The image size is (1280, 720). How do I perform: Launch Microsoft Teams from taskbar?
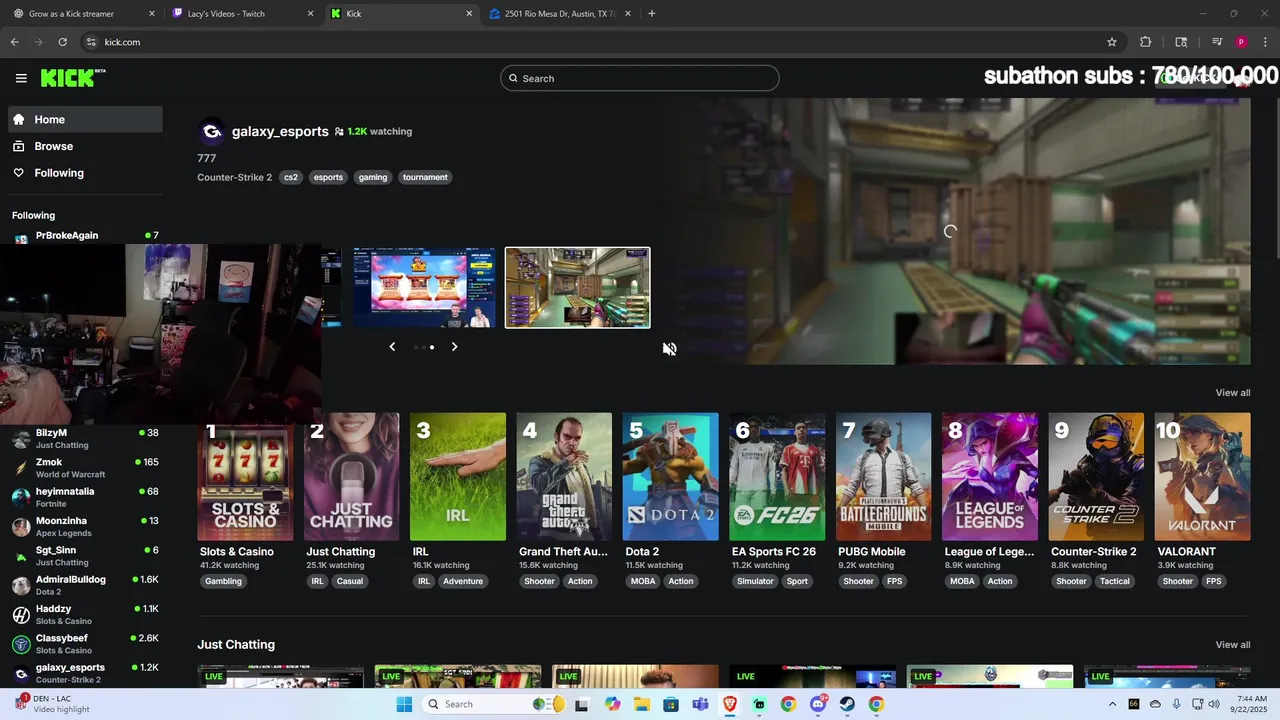[x=700, y=704]
